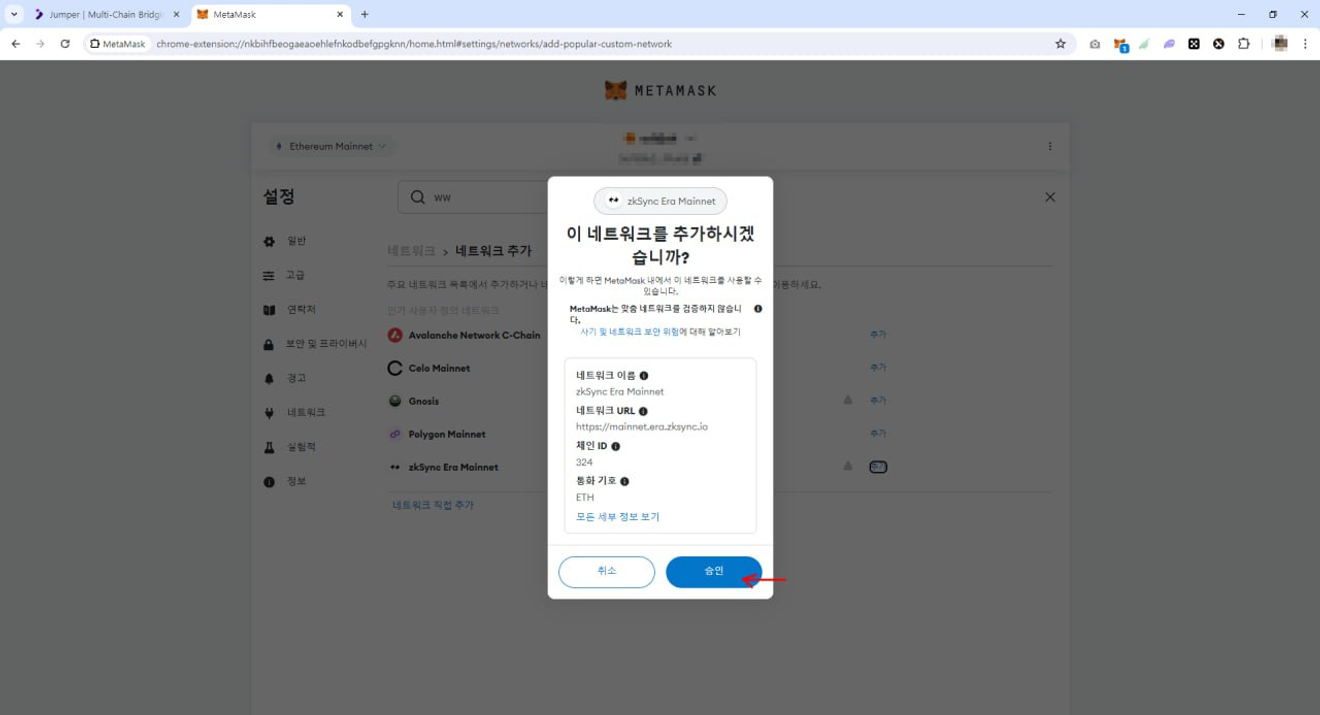Open tab search dropdown arrow
The width and height of the screenshot is (1320, 715).
pyautogui.click(x=14, y=15)
